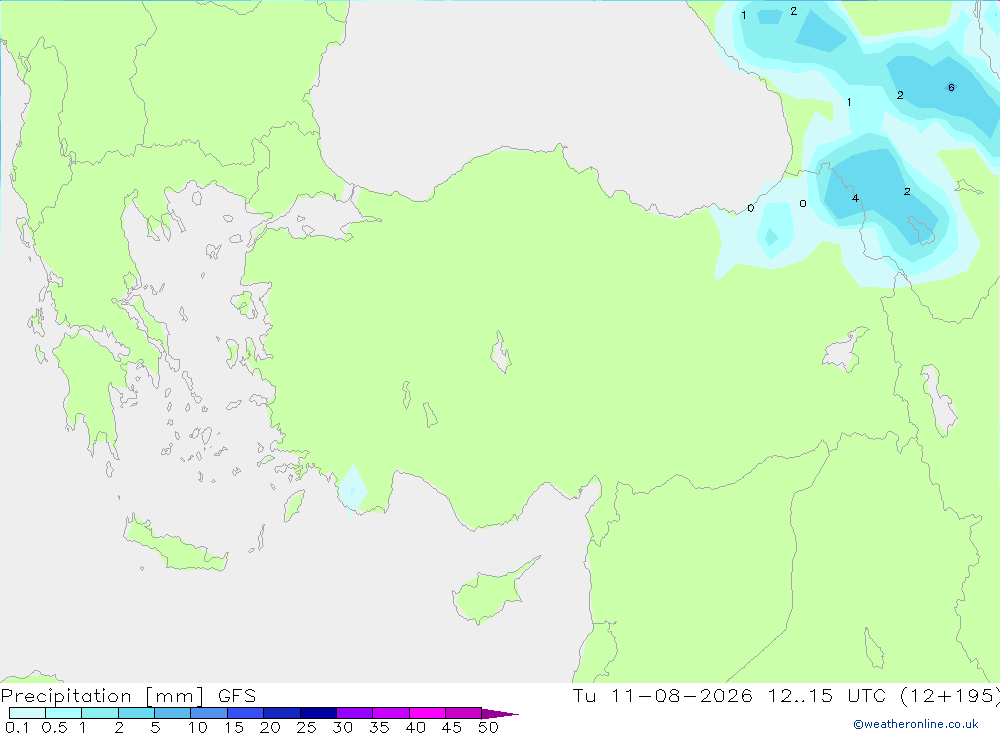The width and height of the screenshot is (1000, 733).
Task: Click the '45' legend label
Action: [452, 727]
